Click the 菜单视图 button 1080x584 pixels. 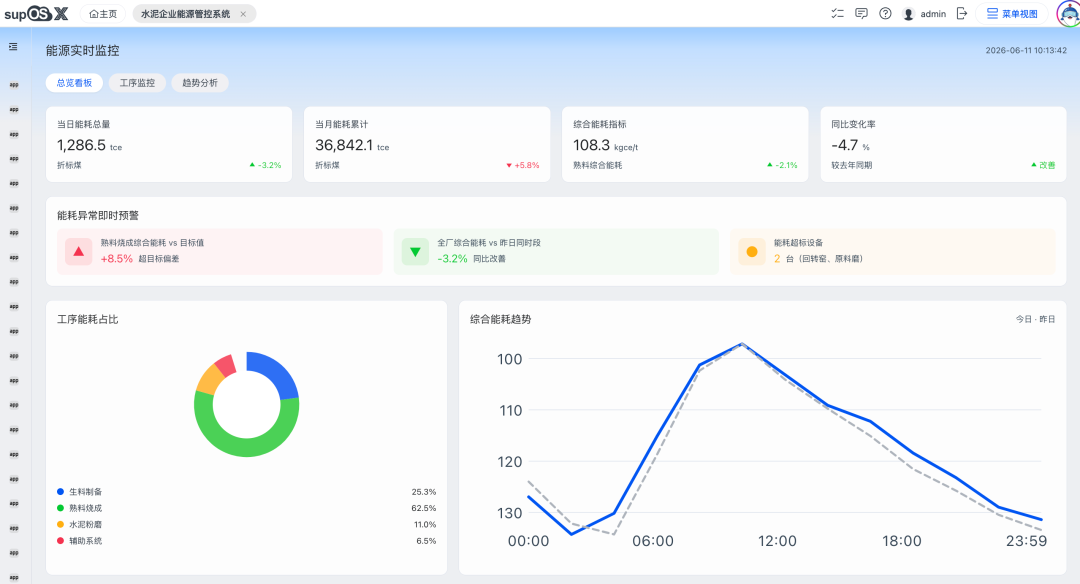(x=1012, y=14)
